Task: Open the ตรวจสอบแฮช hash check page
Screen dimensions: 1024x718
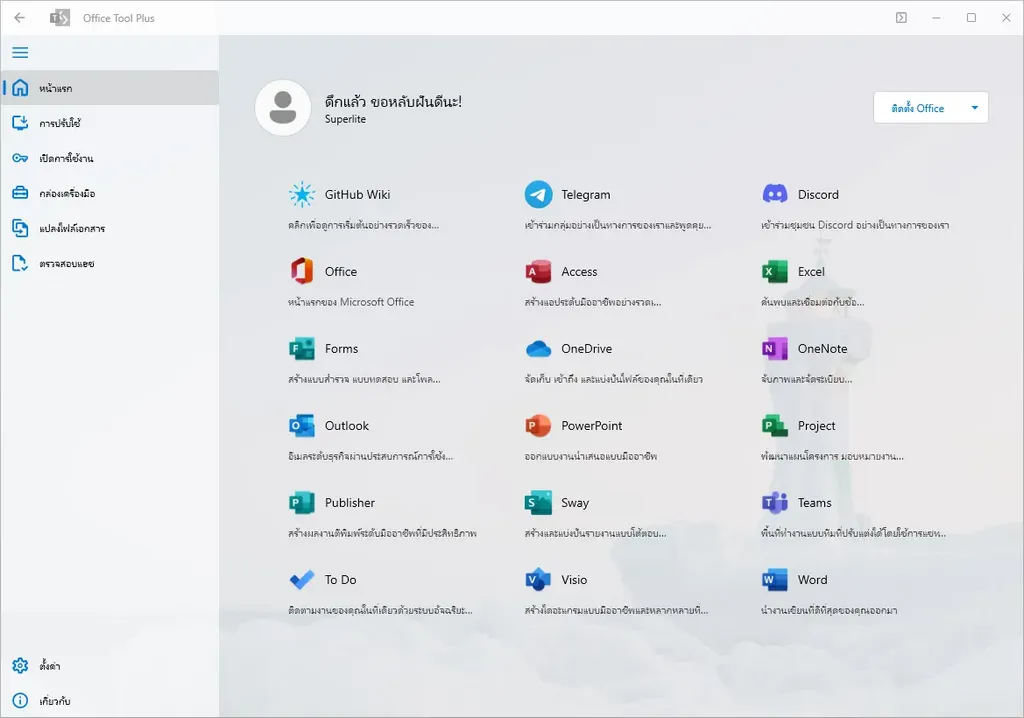Action: [x=110, y=264]
